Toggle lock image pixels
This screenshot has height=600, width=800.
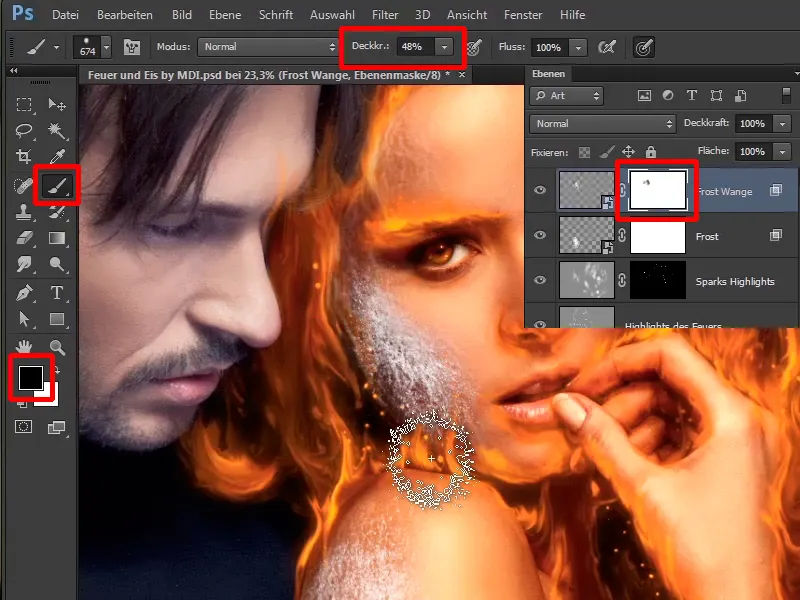point(607,152)
